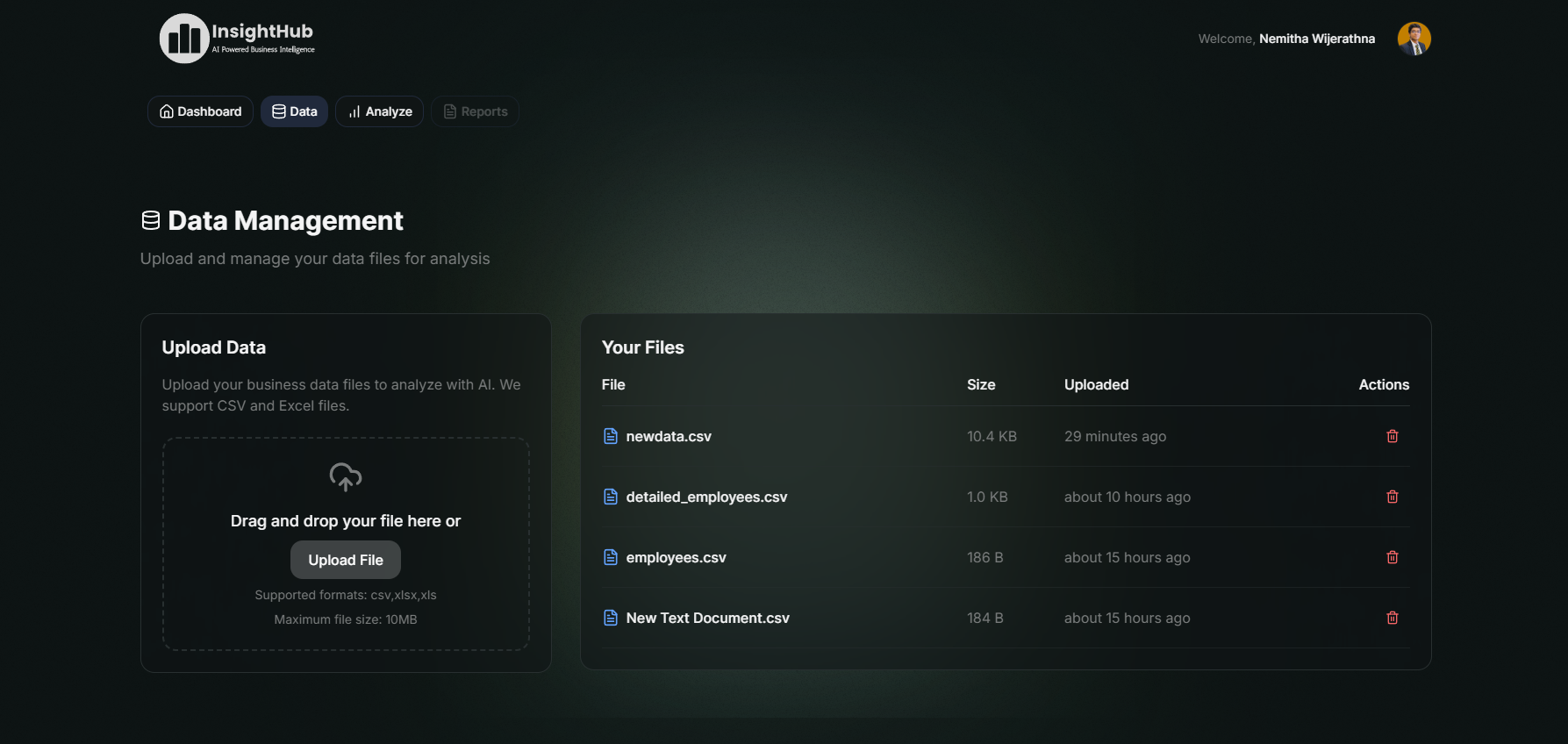
Task: Click the 'about 10 hours ago' upload time
Action: point(1128,497)
